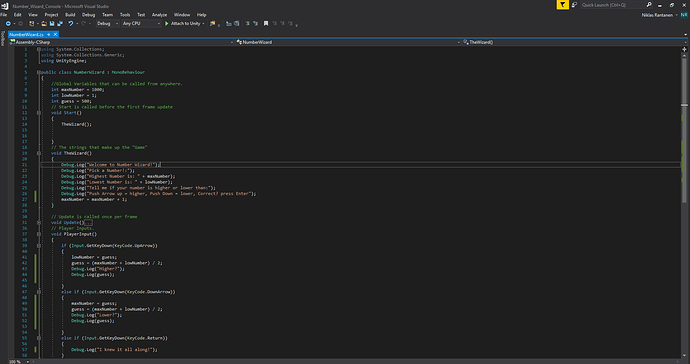Toggle a bookmark with the bookmark icon

pos(266,23)
